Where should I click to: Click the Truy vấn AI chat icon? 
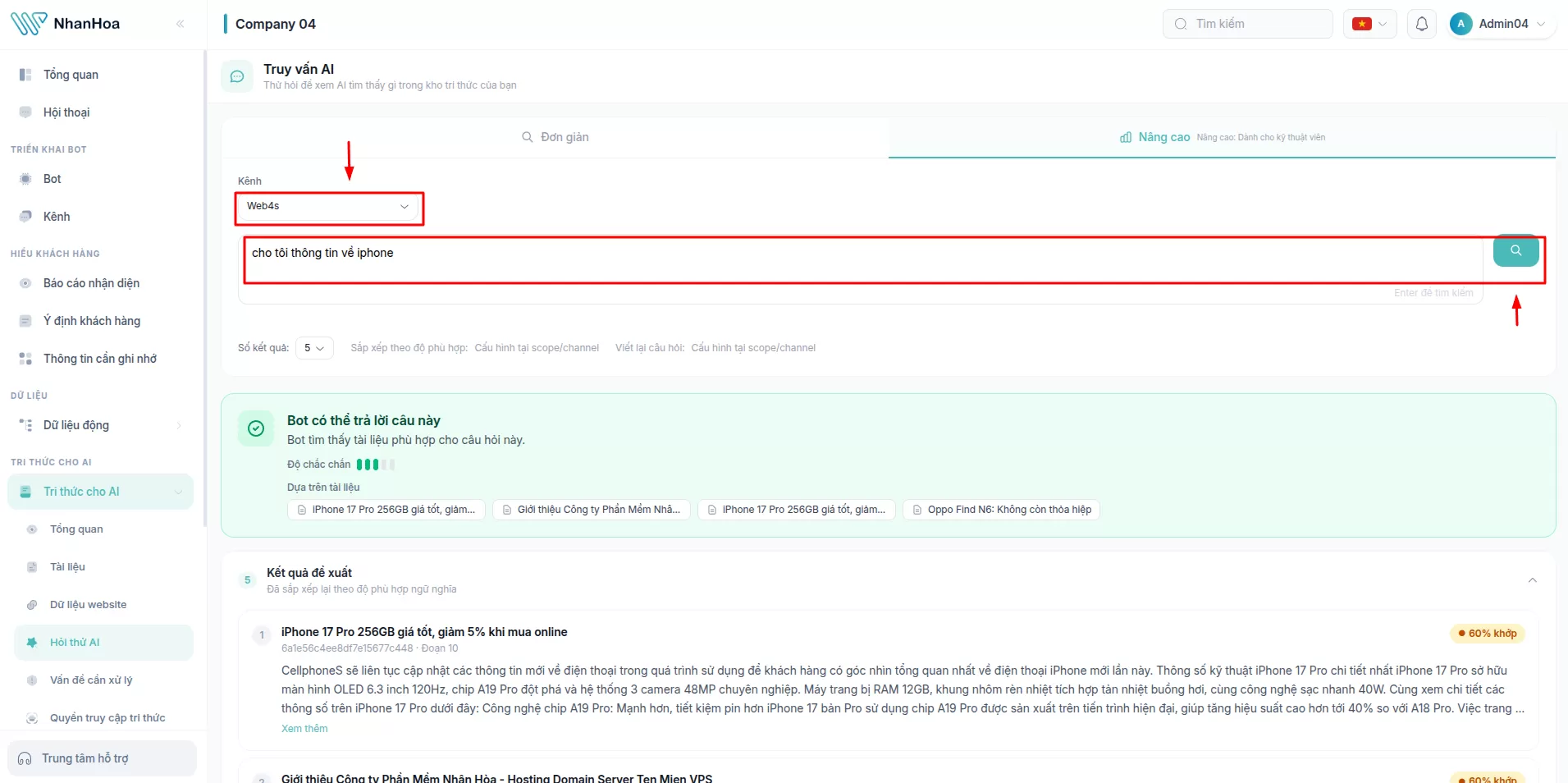point(237,76)
